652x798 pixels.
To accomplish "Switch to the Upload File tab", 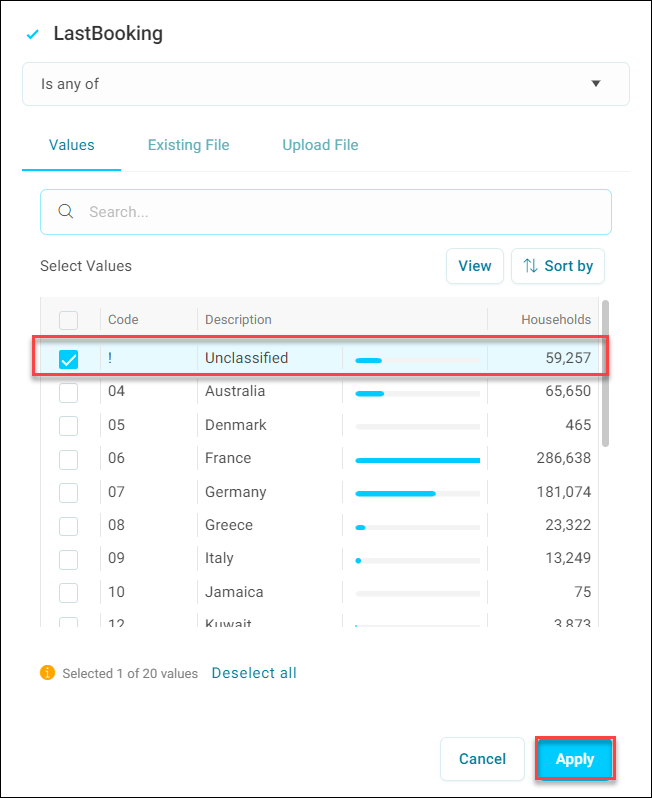I will click(320, 145).
